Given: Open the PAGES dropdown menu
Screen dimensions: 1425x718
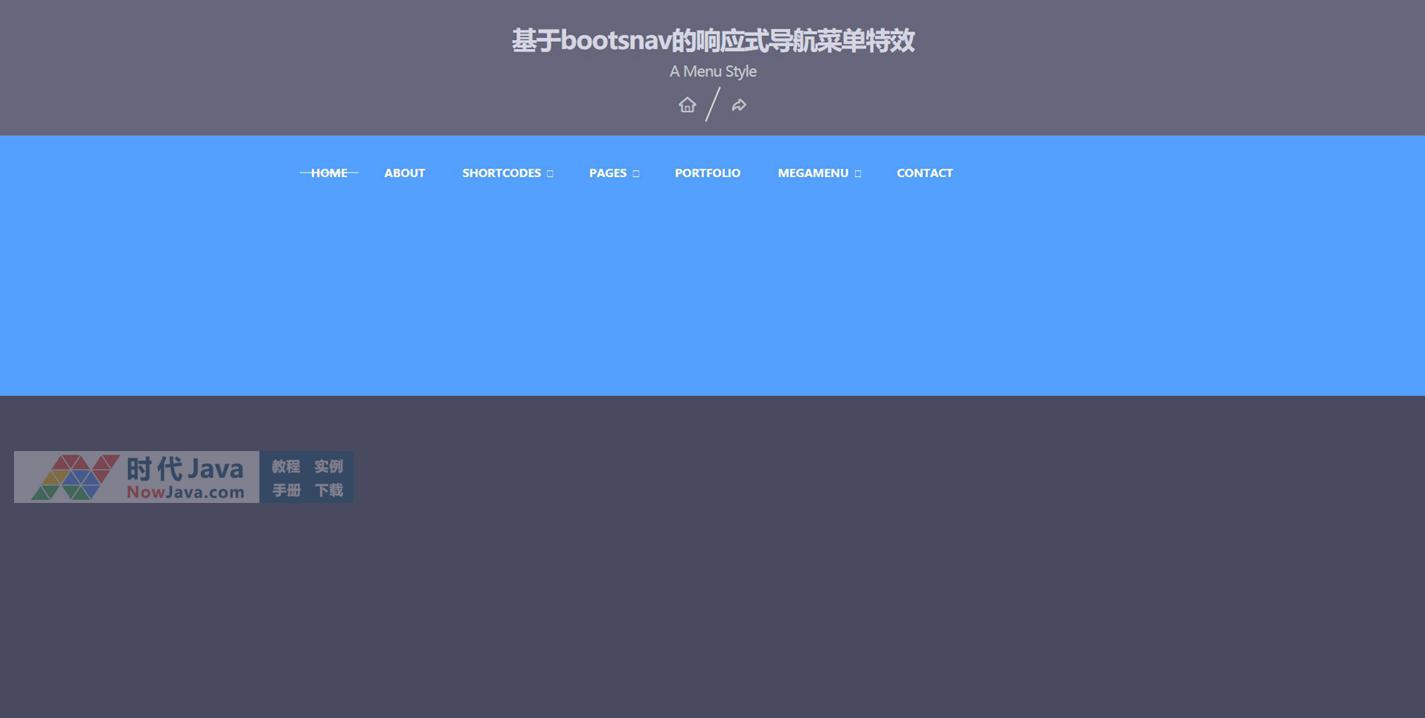Looking at the screenshot, I should [608, 173].
